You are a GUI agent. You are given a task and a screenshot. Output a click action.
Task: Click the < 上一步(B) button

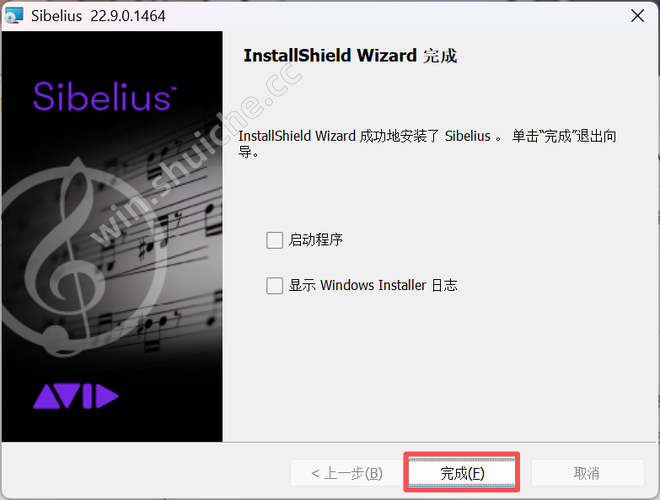tap(346, 473)
